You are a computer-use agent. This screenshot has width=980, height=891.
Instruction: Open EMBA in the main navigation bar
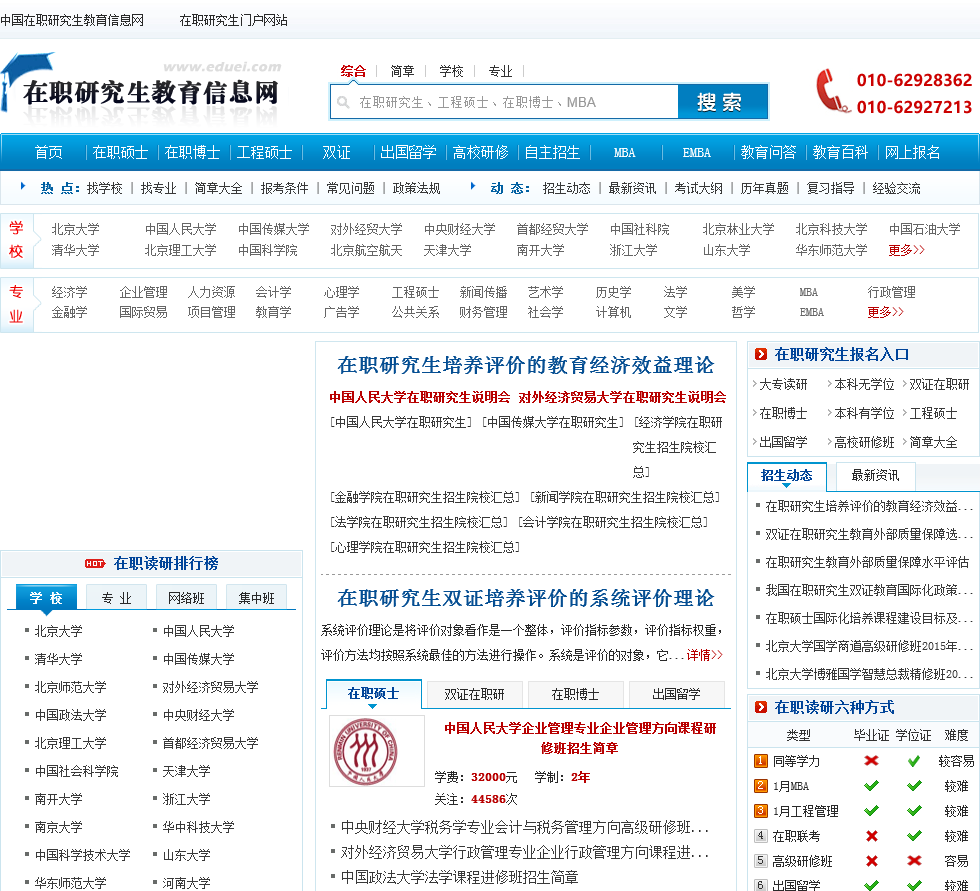point(696,152)
